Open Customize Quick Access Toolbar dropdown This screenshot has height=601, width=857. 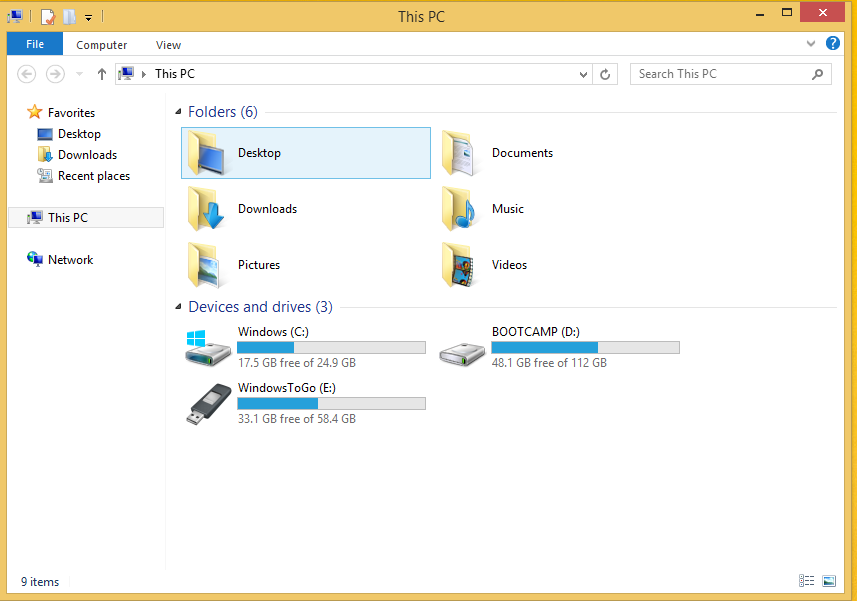88,18
